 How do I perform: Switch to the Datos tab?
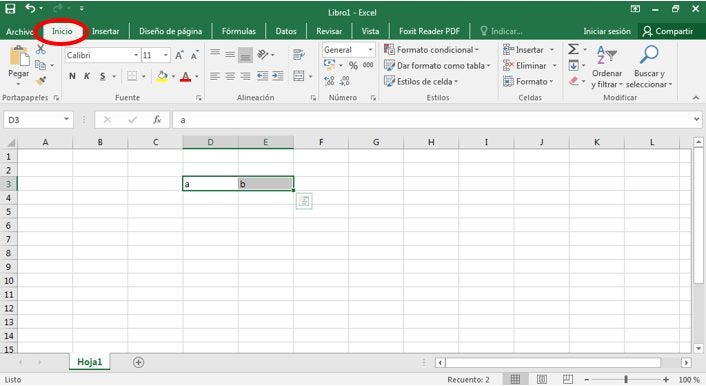[286, 31]
